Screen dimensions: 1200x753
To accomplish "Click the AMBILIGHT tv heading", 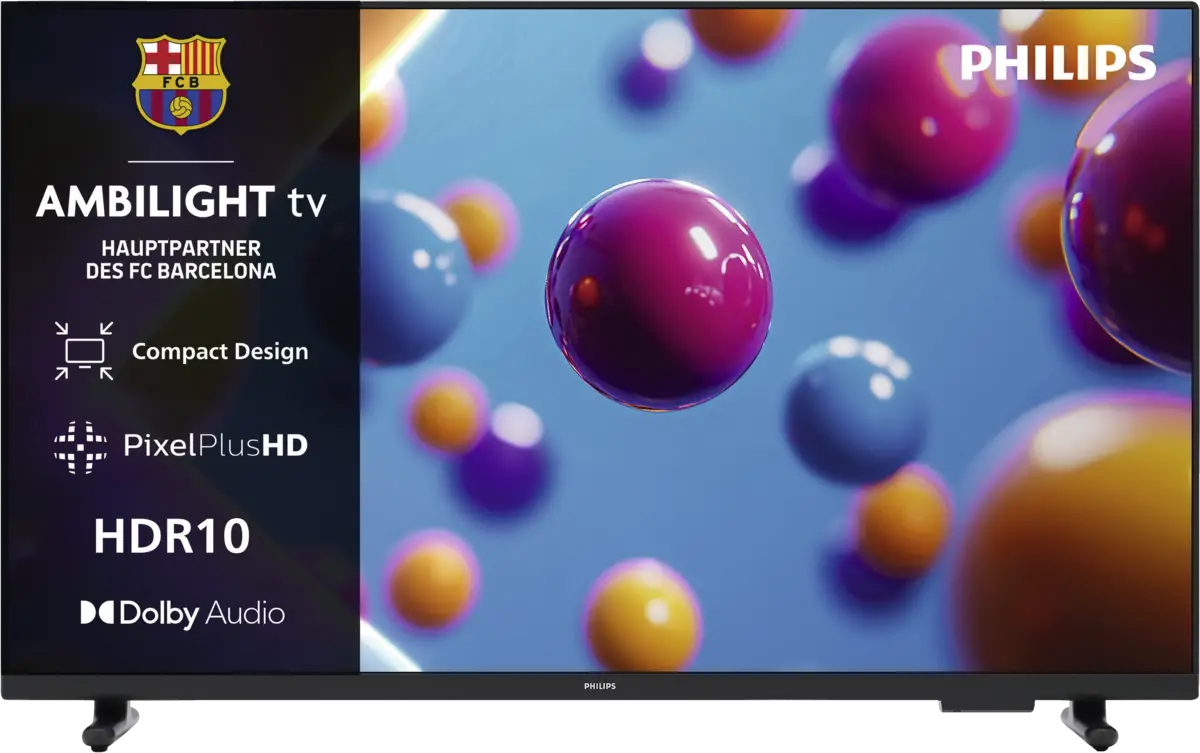I will coord(181,203).
